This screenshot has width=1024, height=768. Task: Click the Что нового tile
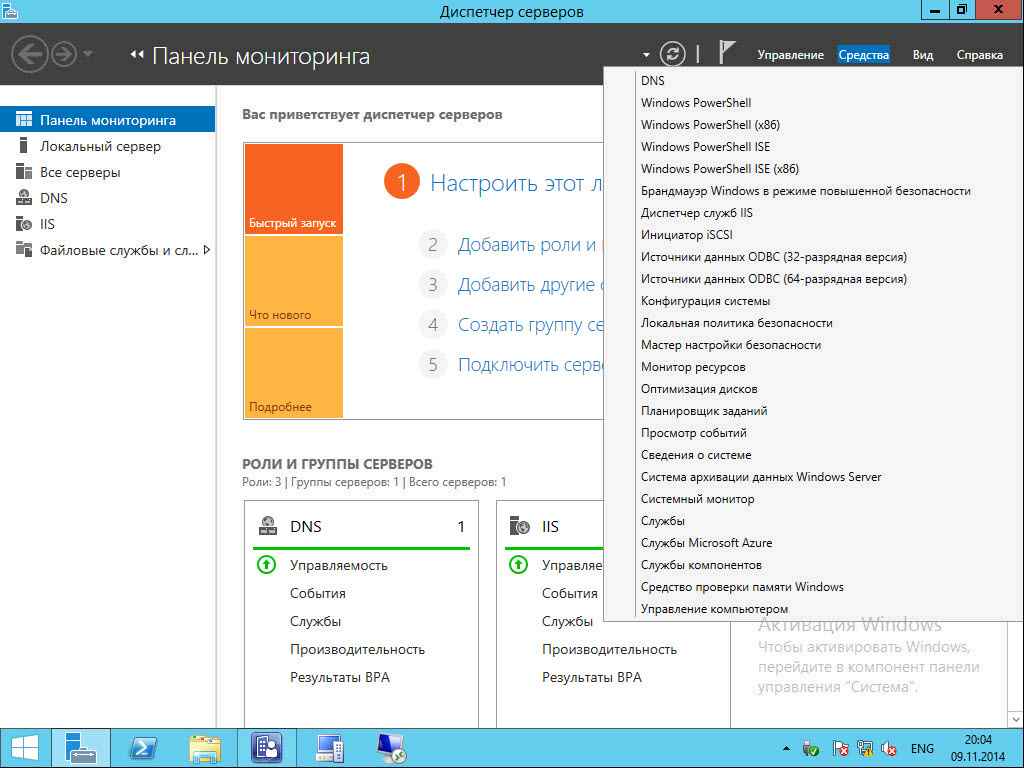tap(293, 281)
